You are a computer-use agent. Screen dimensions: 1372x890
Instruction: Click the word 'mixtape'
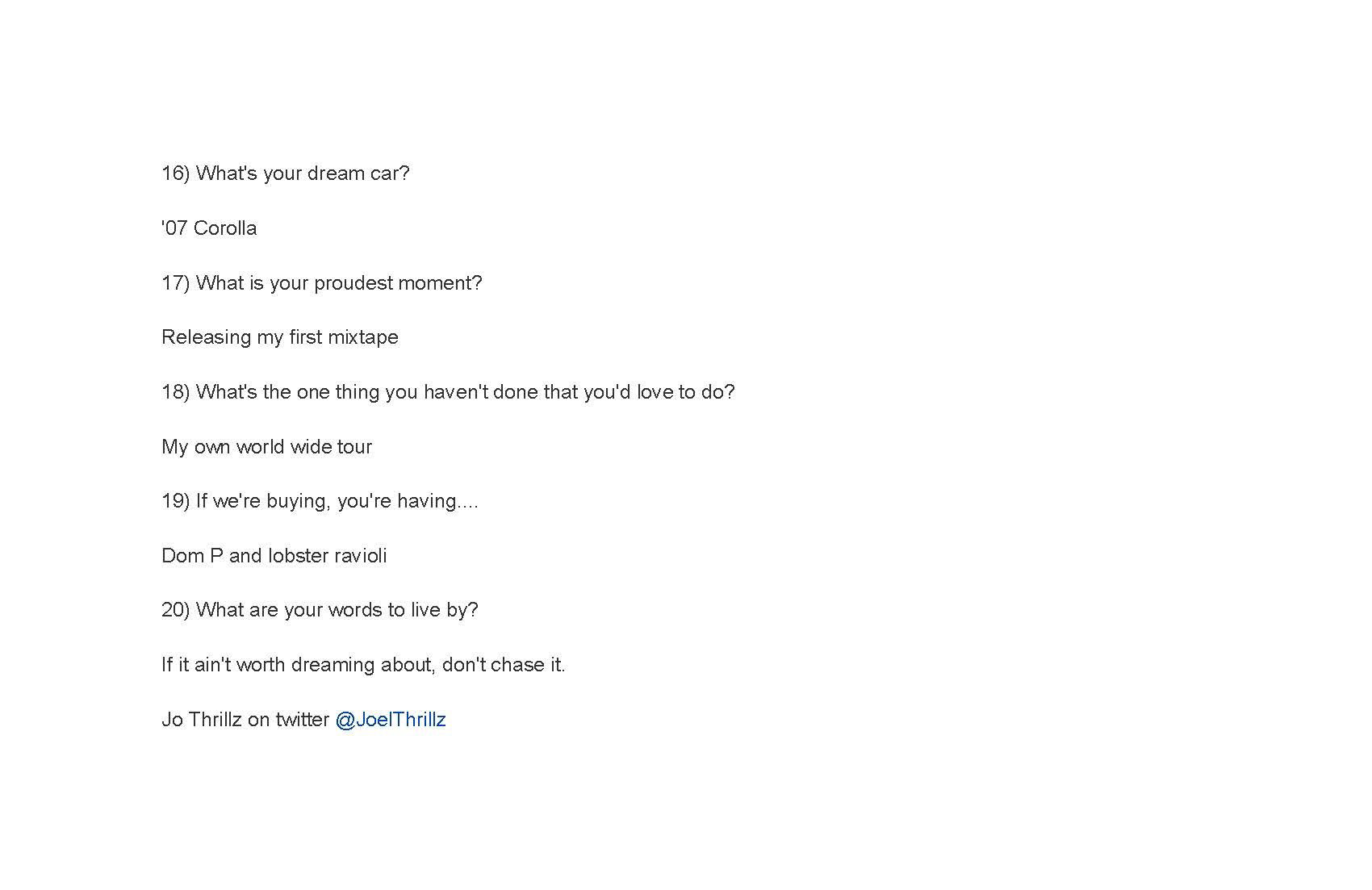click(x=363, y=337)
